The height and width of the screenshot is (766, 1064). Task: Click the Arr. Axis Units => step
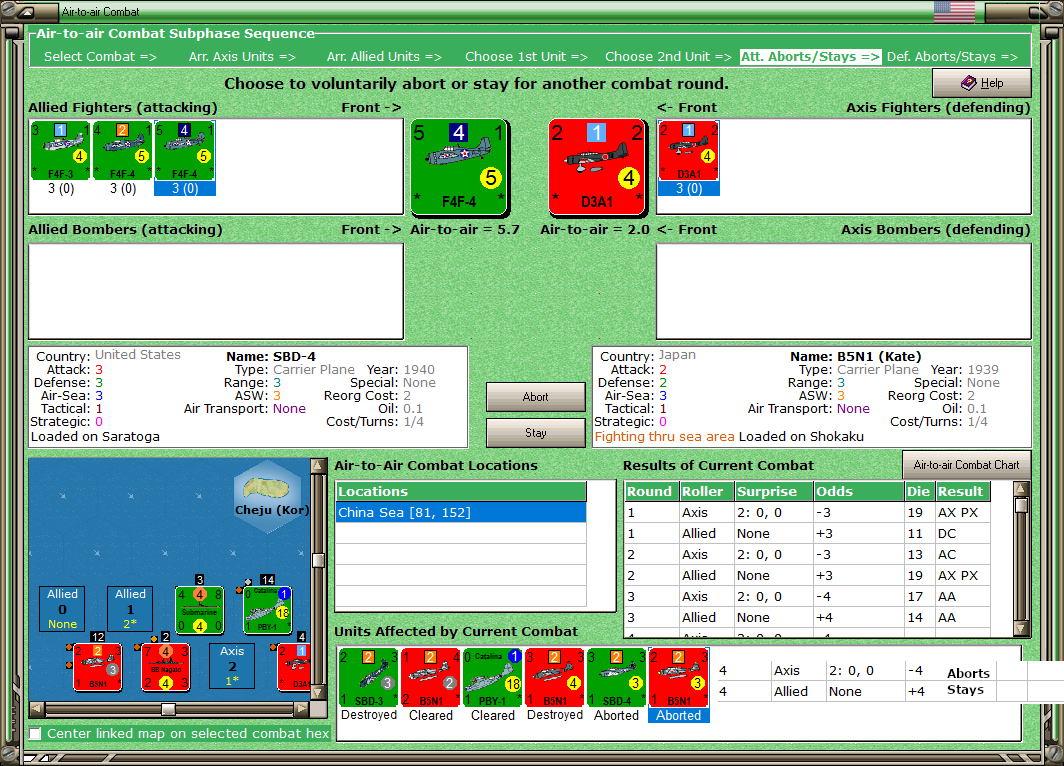pos(242,57)
